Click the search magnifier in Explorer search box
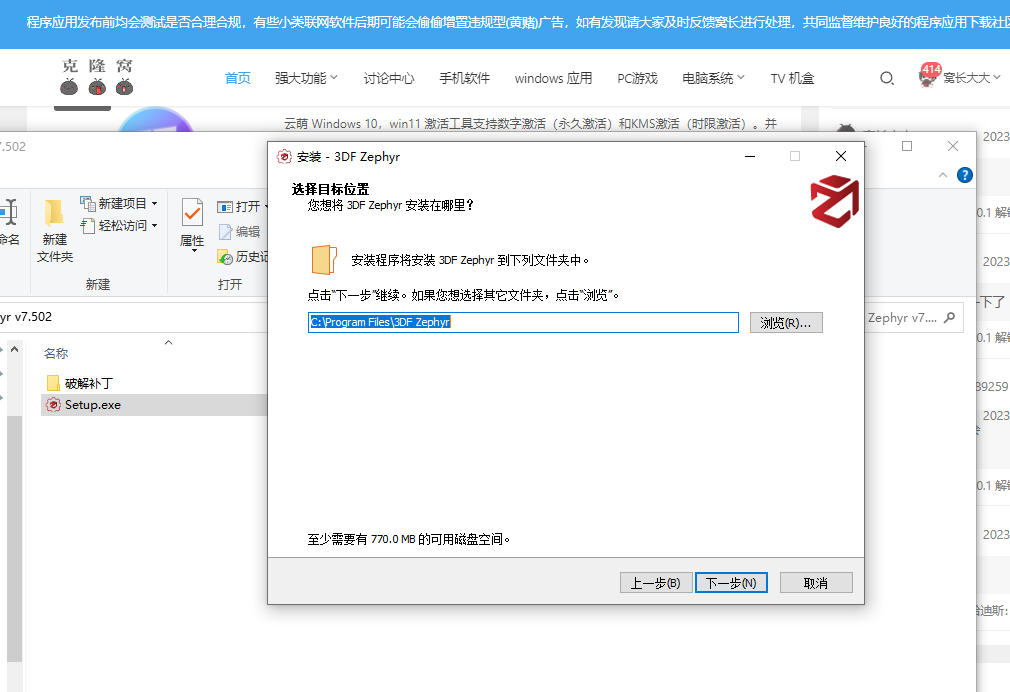Image resolution: width=1010 pixels, height=692 pixels. tap(949, 317)
